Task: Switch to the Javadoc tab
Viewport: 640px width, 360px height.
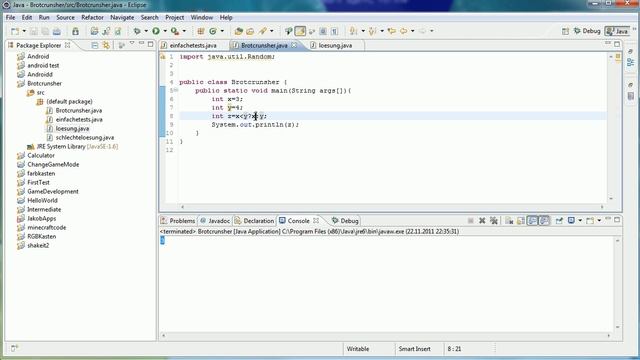Action: tap(215, 220)
